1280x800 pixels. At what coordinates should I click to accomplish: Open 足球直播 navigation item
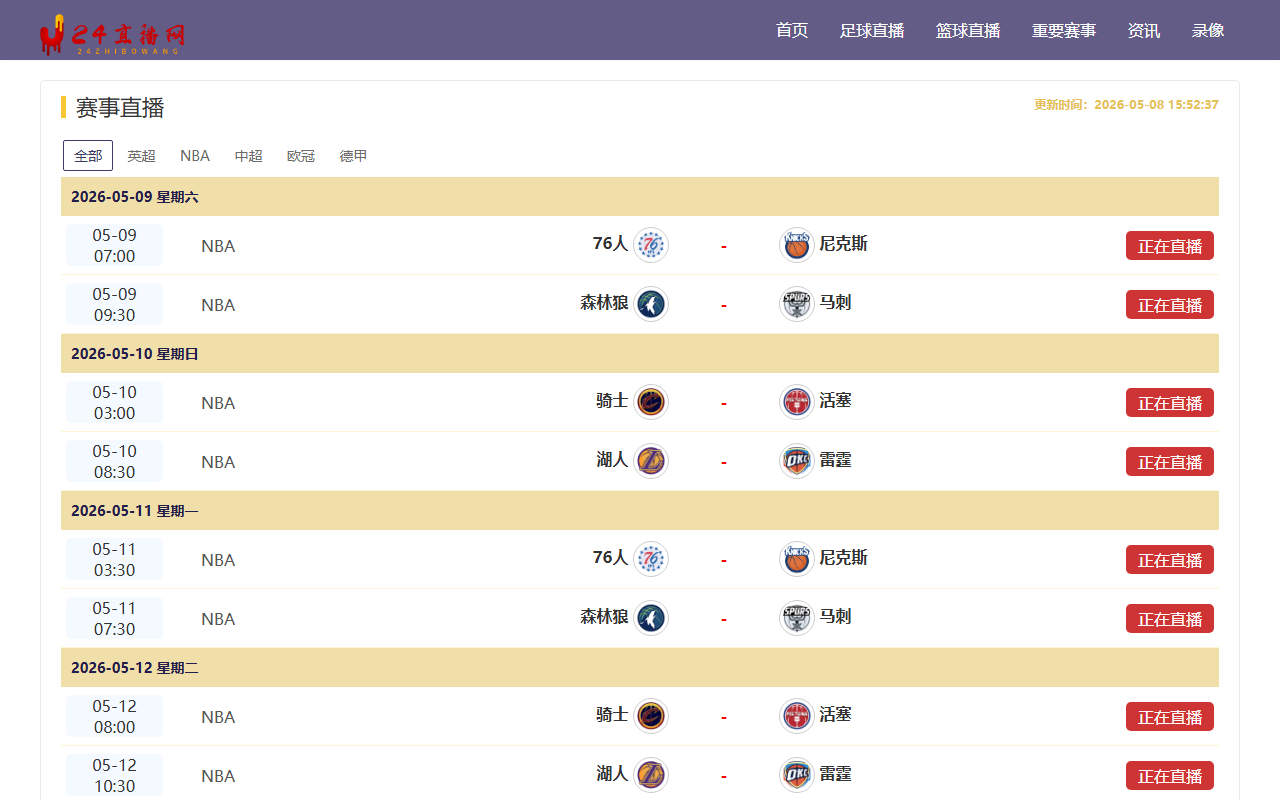click(872, 30)
